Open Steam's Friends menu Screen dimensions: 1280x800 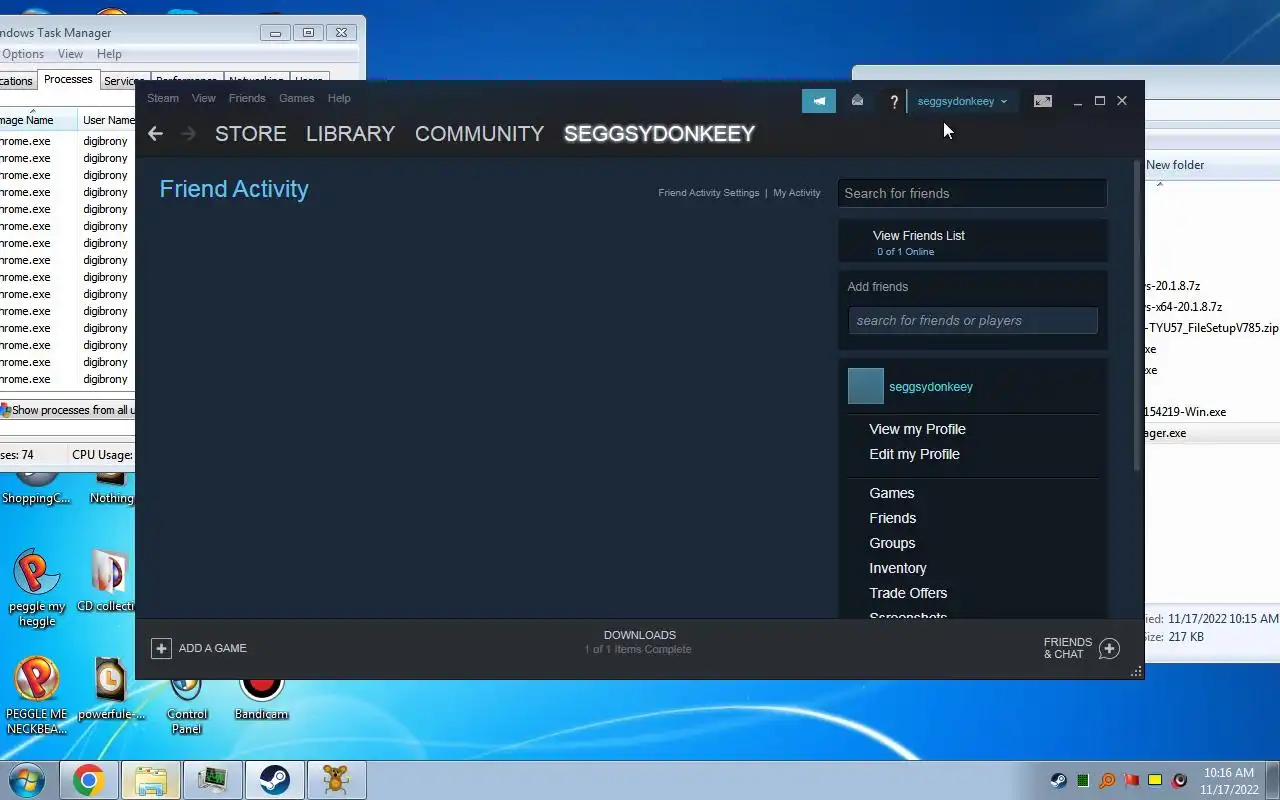pyautogui.click(x=247, y=98)
